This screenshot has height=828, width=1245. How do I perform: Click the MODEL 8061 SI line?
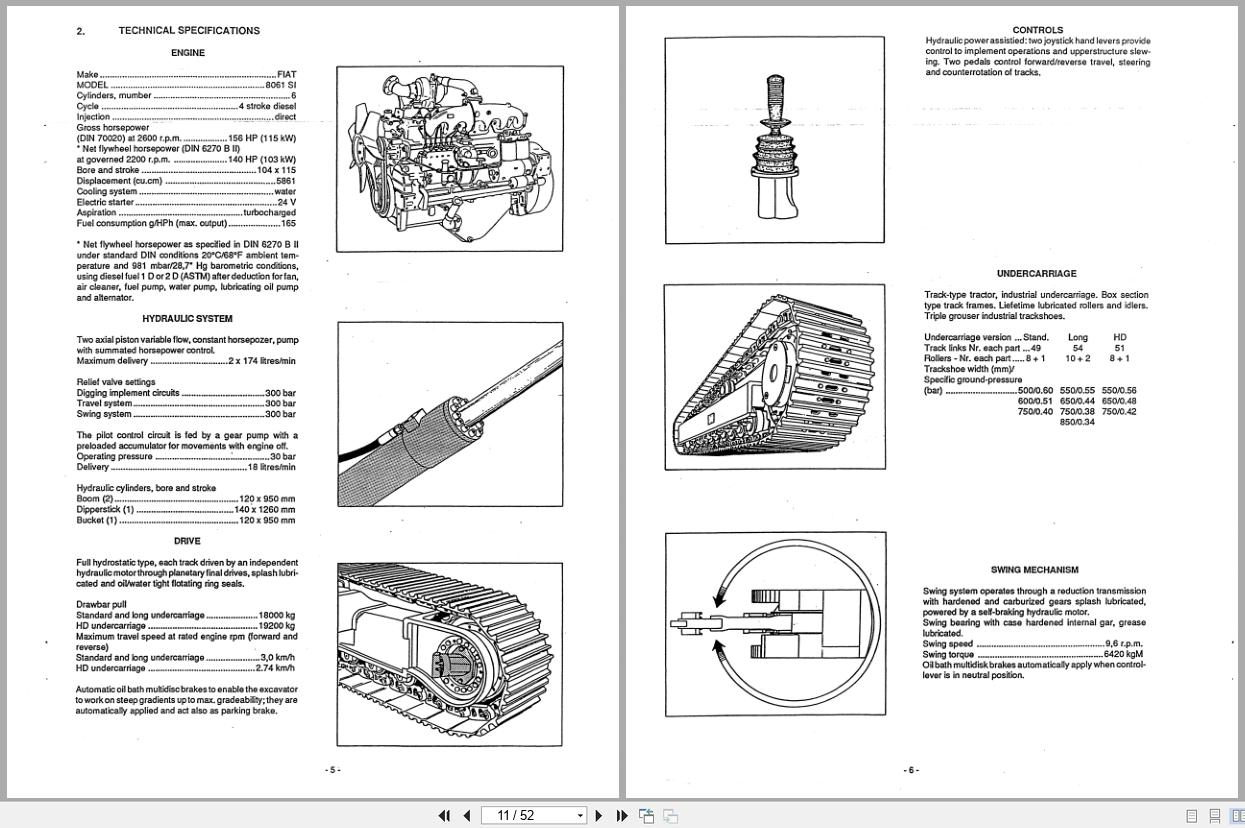click(x=186, y=85)
